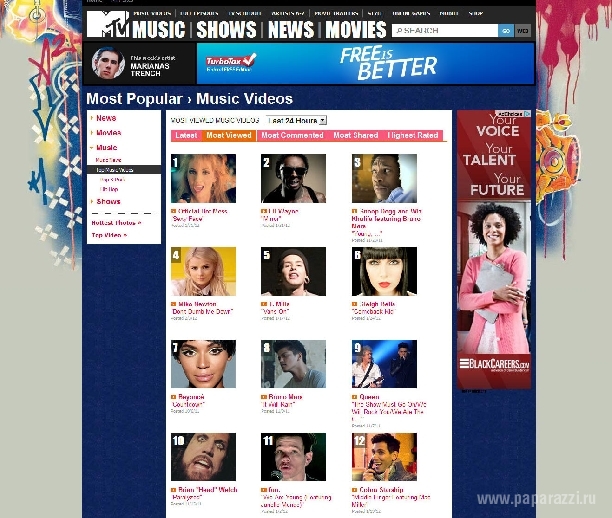Click the video icon beside Snoop Dogg title
The width and height of the screenshot is (612, 518).
coord(354,211)
